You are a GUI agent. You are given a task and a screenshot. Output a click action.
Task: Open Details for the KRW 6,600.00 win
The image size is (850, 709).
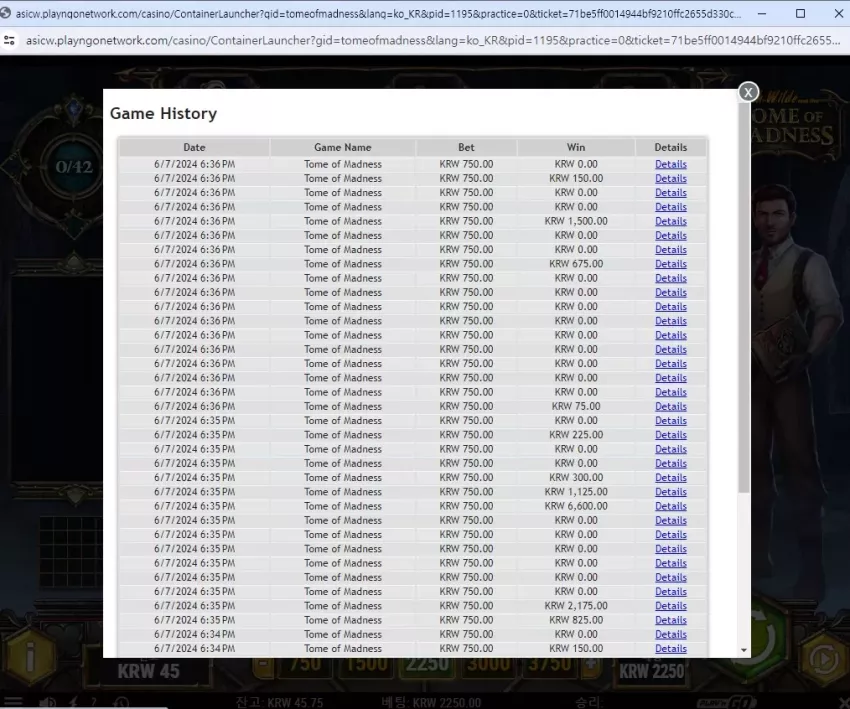(x=671, y=506)
